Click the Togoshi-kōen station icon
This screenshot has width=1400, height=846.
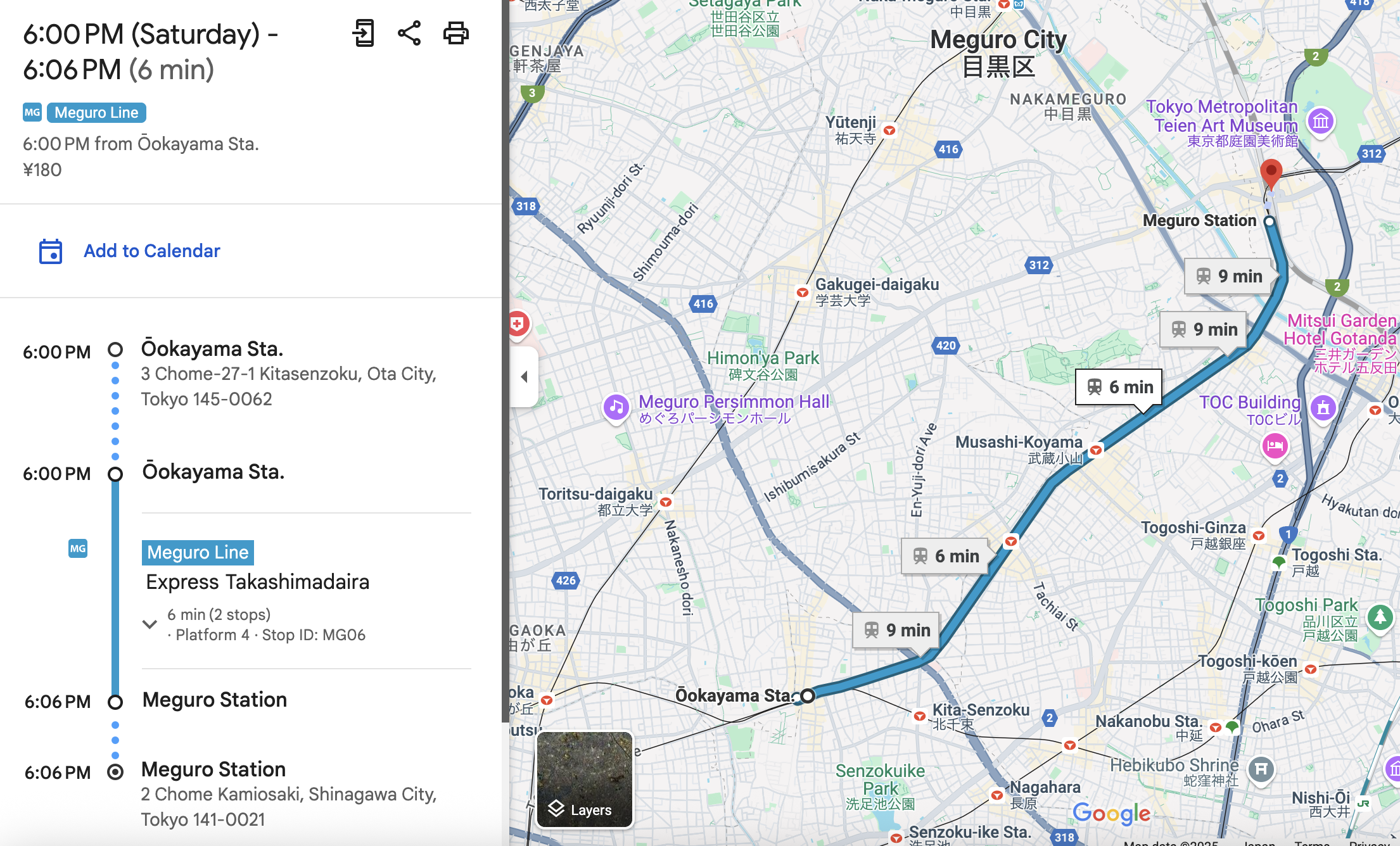pyautogui.click(x=1311, y=669)
